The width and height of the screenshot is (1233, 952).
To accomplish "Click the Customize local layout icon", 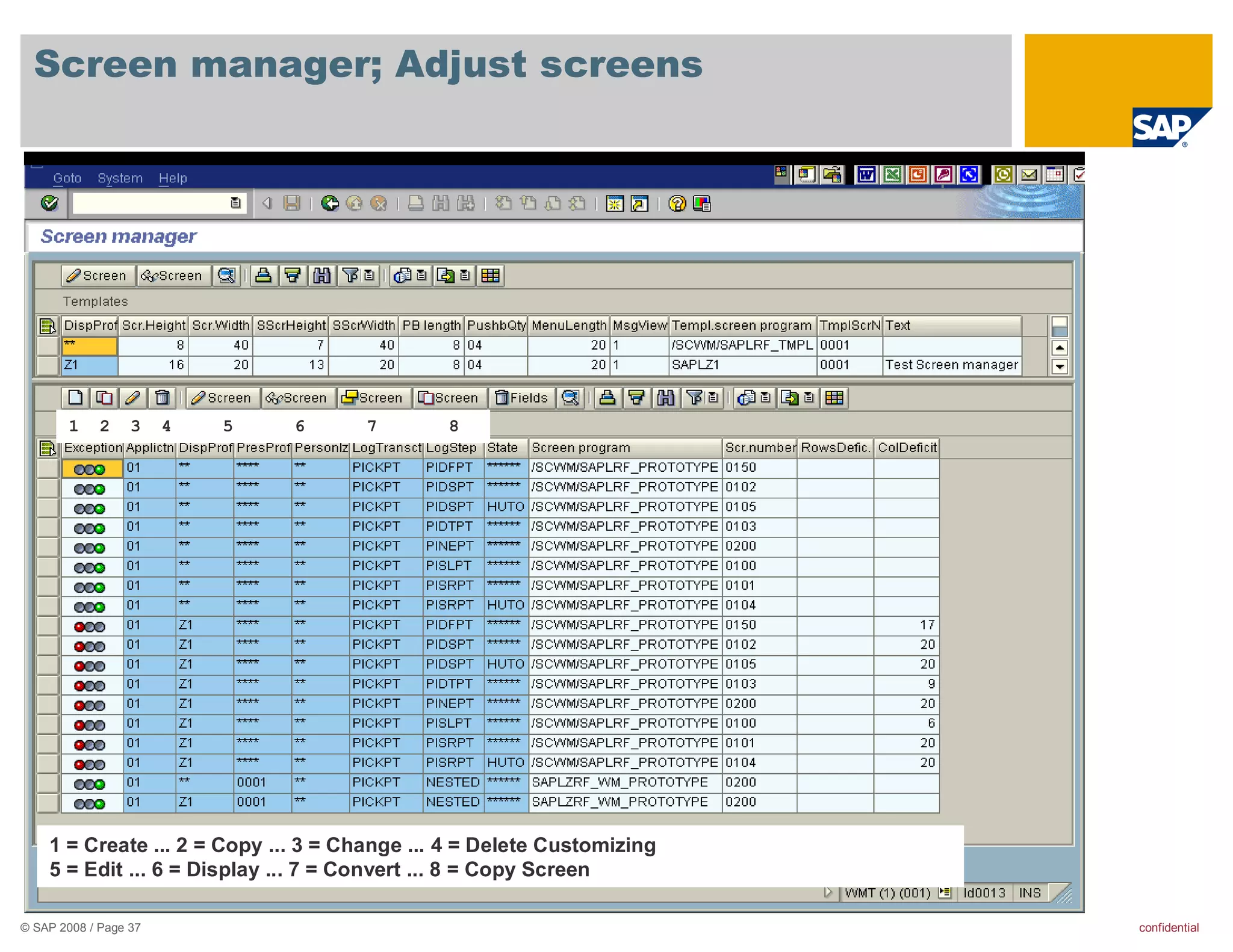I will [702, 204].
